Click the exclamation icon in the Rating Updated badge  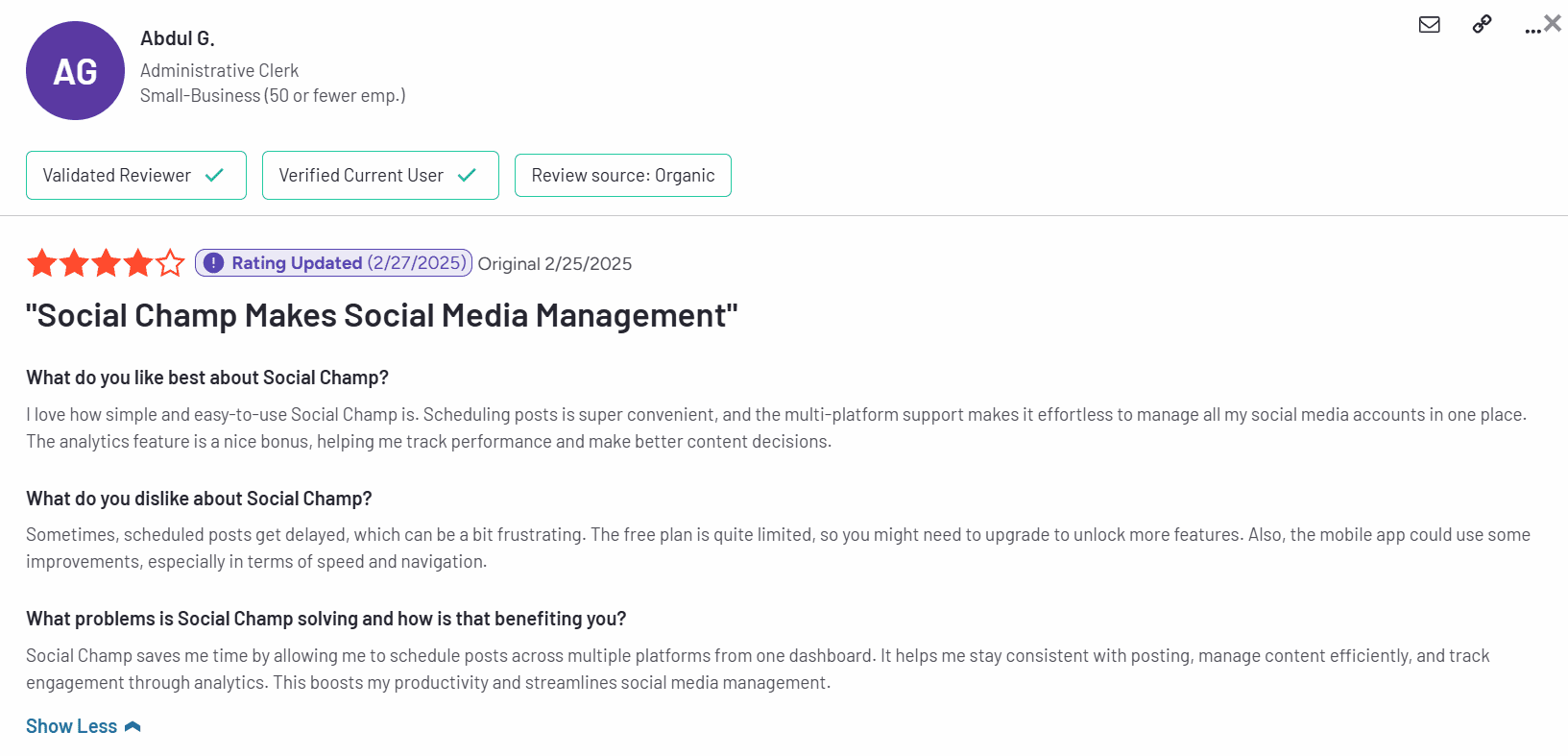click(x=214, y=263)
